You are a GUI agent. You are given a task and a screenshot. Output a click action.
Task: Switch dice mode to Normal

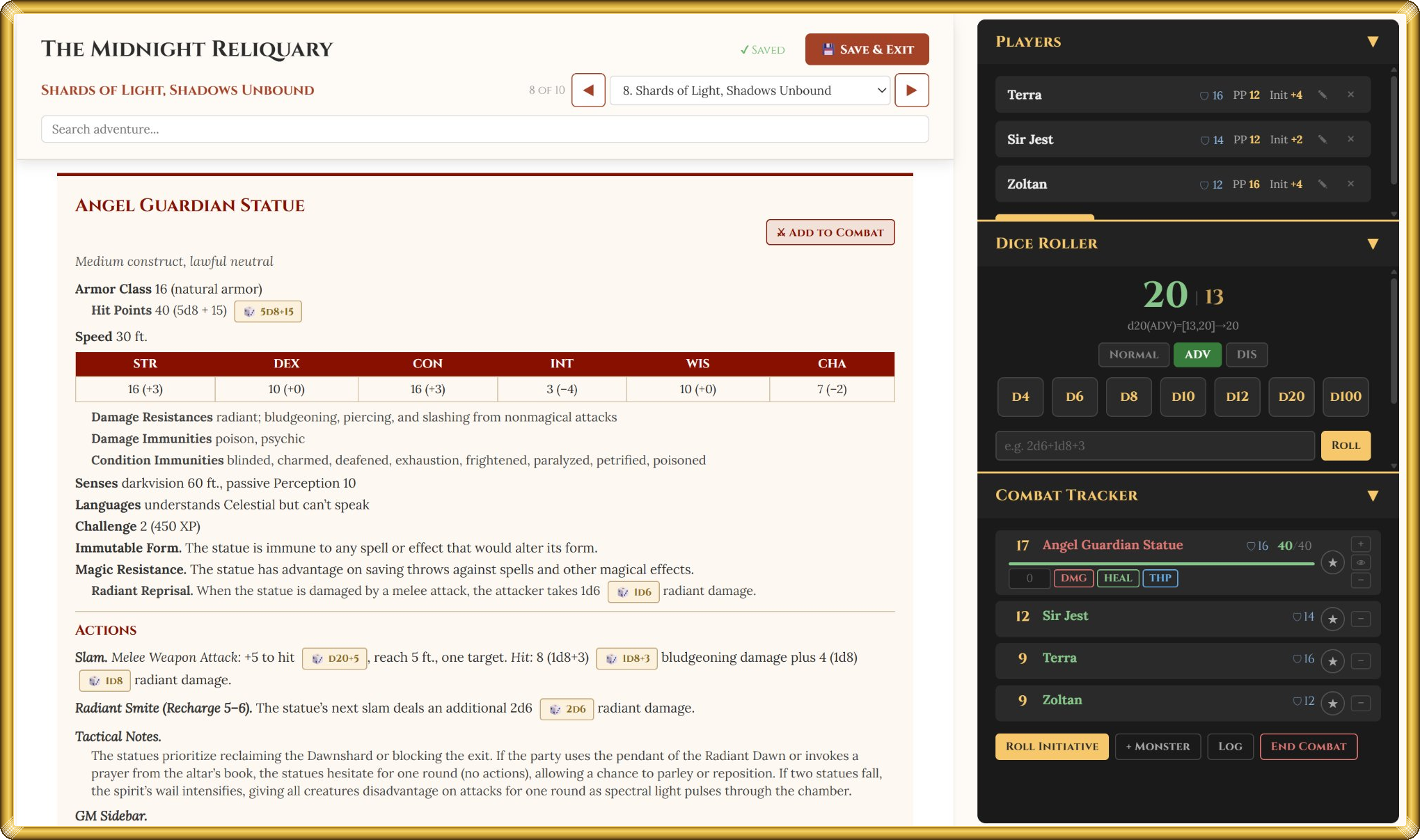click(1133, 354)
